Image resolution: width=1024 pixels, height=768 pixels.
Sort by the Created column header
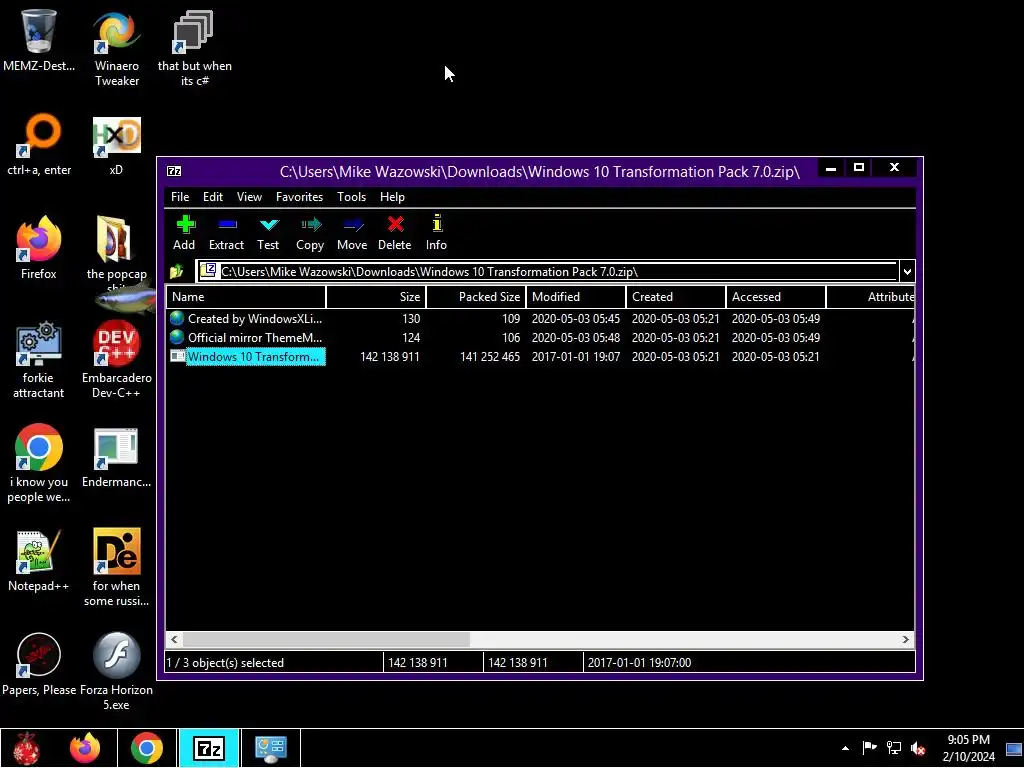[x=676, y=296]
